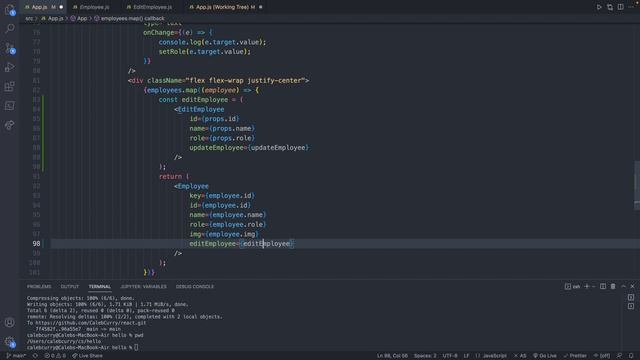Click the main branch indicator in status bar

pyautogui.click(x=16, y=356)
